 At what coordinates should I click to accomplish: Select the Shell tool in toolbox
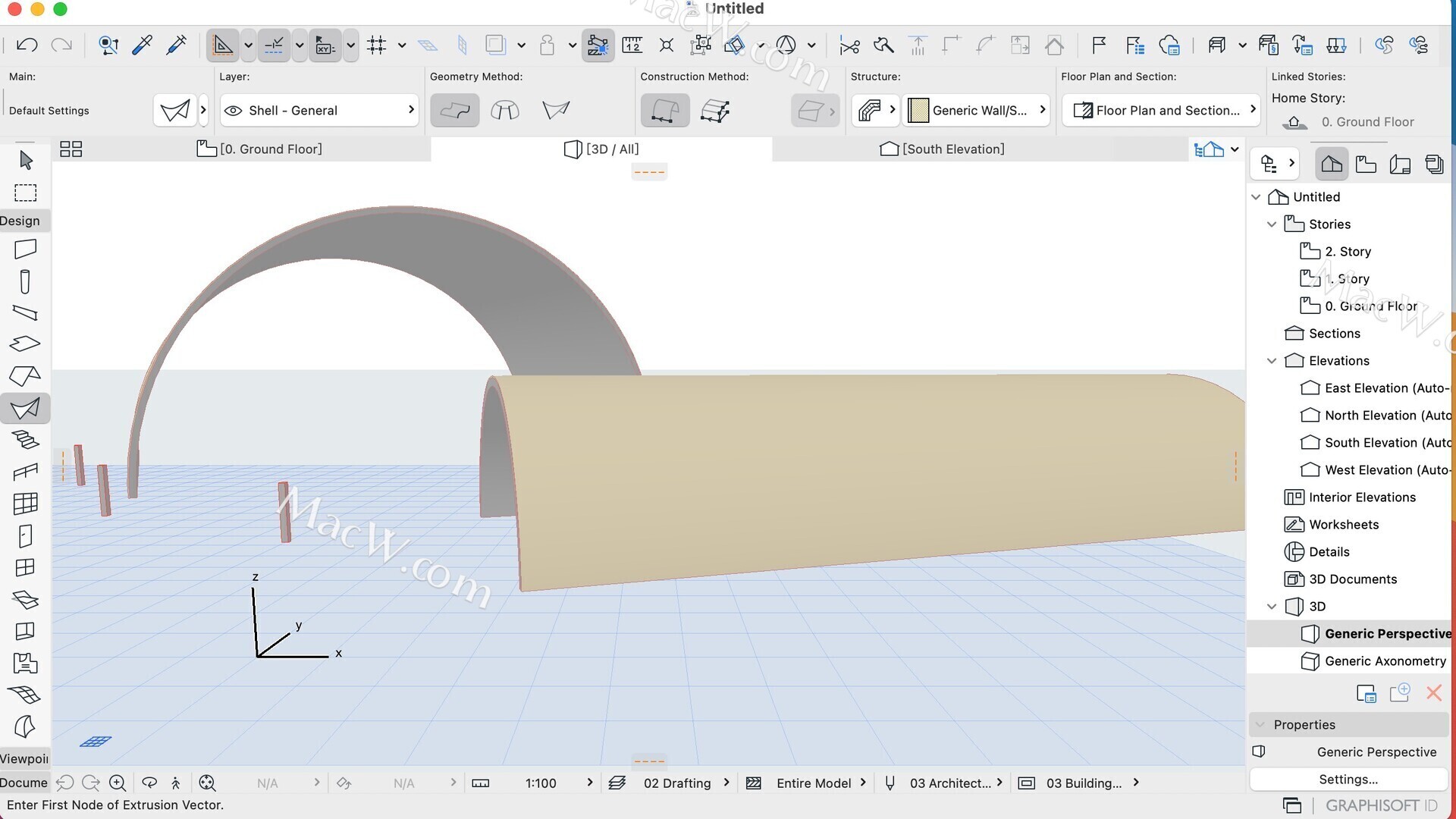coord(25,408)
